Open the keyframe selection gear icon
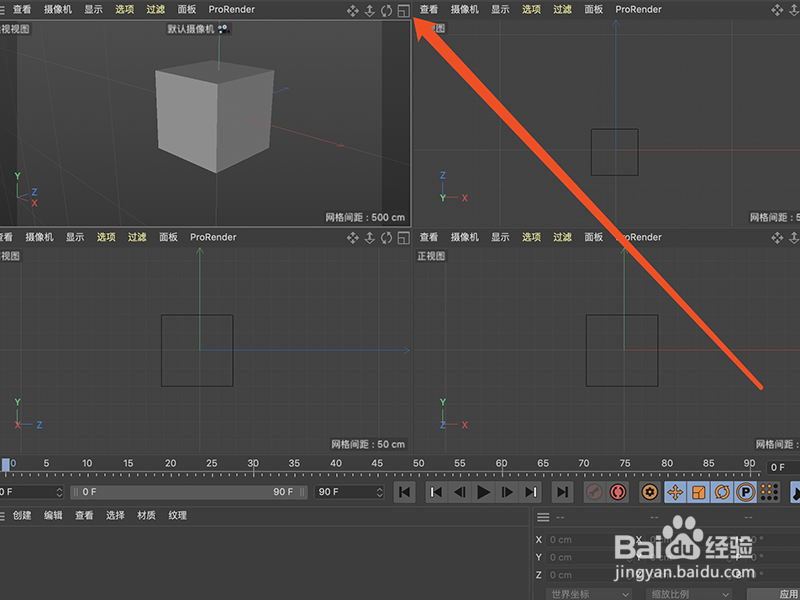 pyautogui.click(x=649, y=492)
